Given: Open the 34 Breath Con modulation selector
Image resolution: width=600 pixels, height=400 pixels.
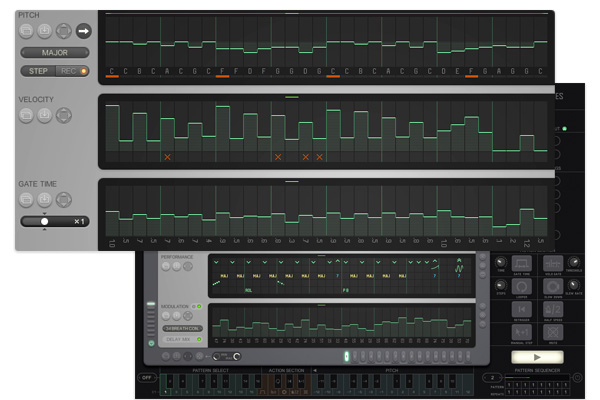Looking at the screenshot, I should 183,328.
